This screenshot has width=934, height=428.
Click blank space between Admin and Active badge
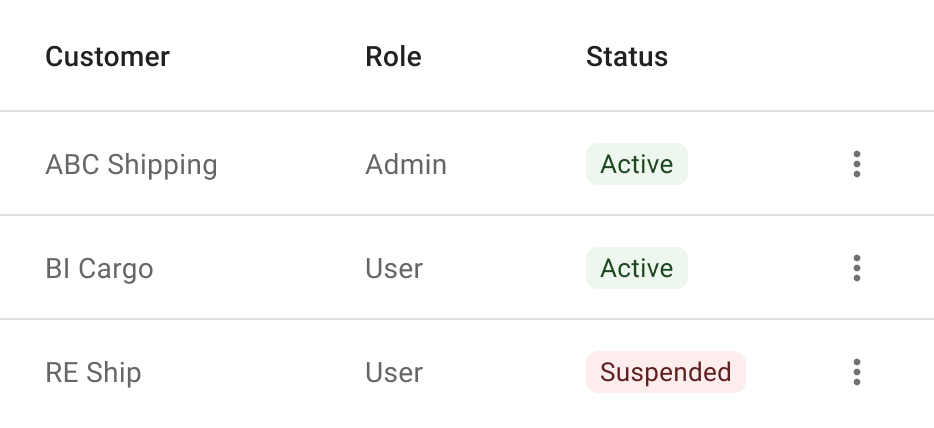coord(516,164)
